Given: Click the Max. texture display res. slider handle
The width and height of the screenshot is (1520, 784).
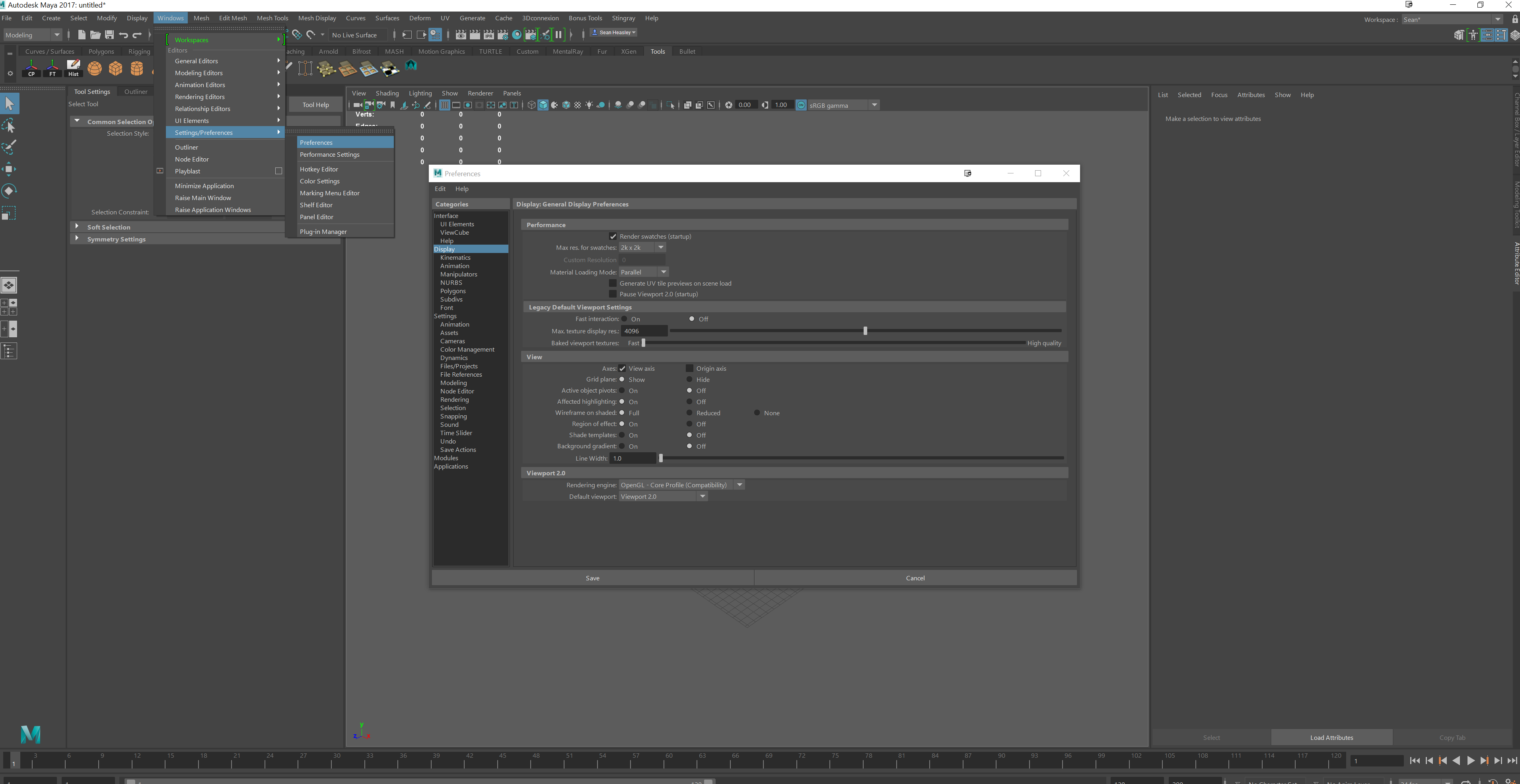Looking at the screenshot, I should [x=865, y=331].
